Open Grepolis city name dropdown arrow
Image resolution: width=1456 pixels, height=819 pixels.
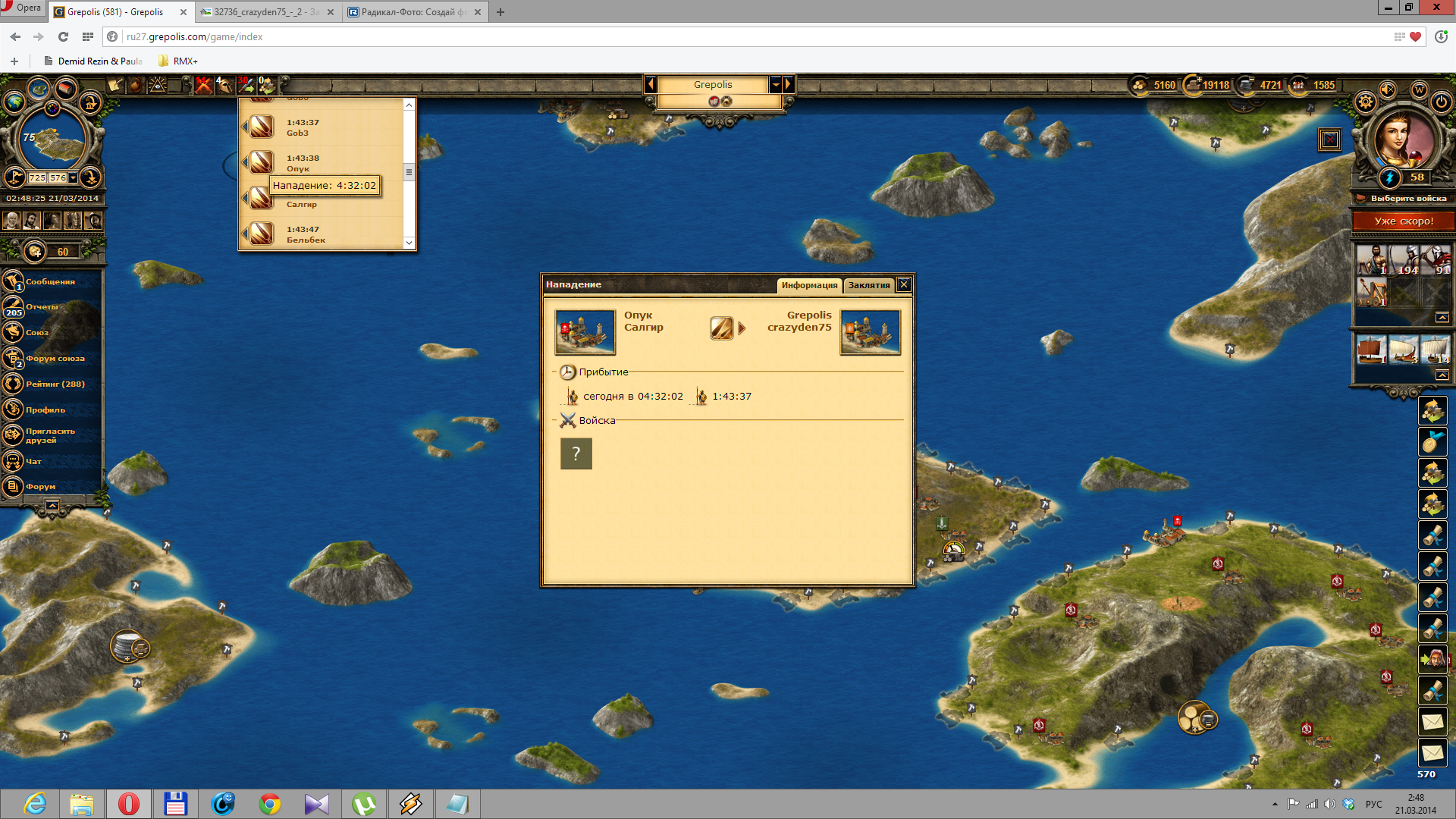click(776, 85)
